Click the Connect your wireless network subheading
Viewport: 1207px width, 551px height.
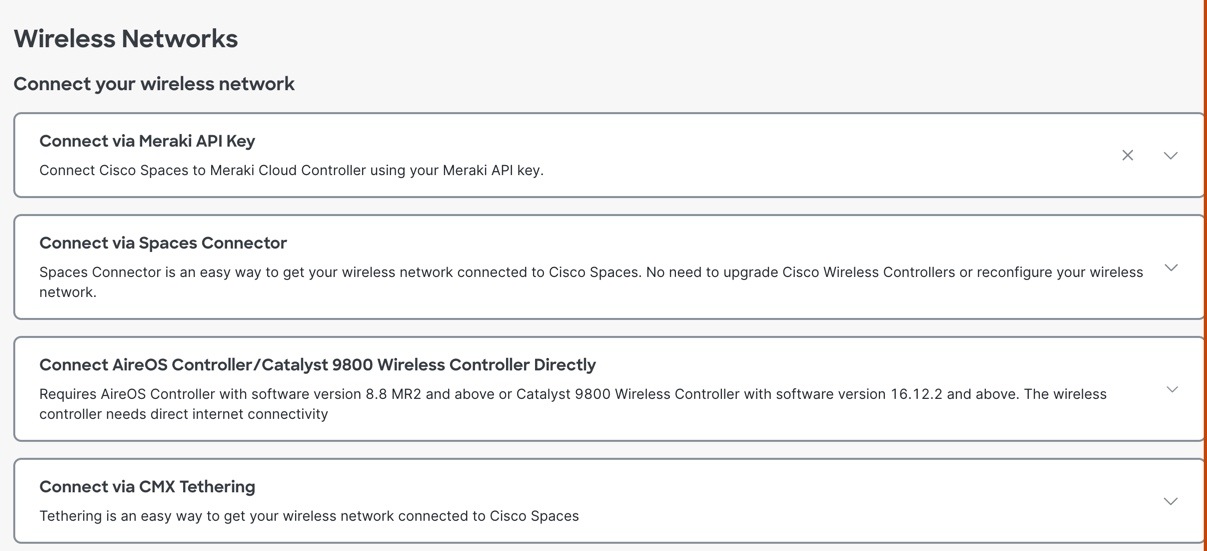(154, 84)
